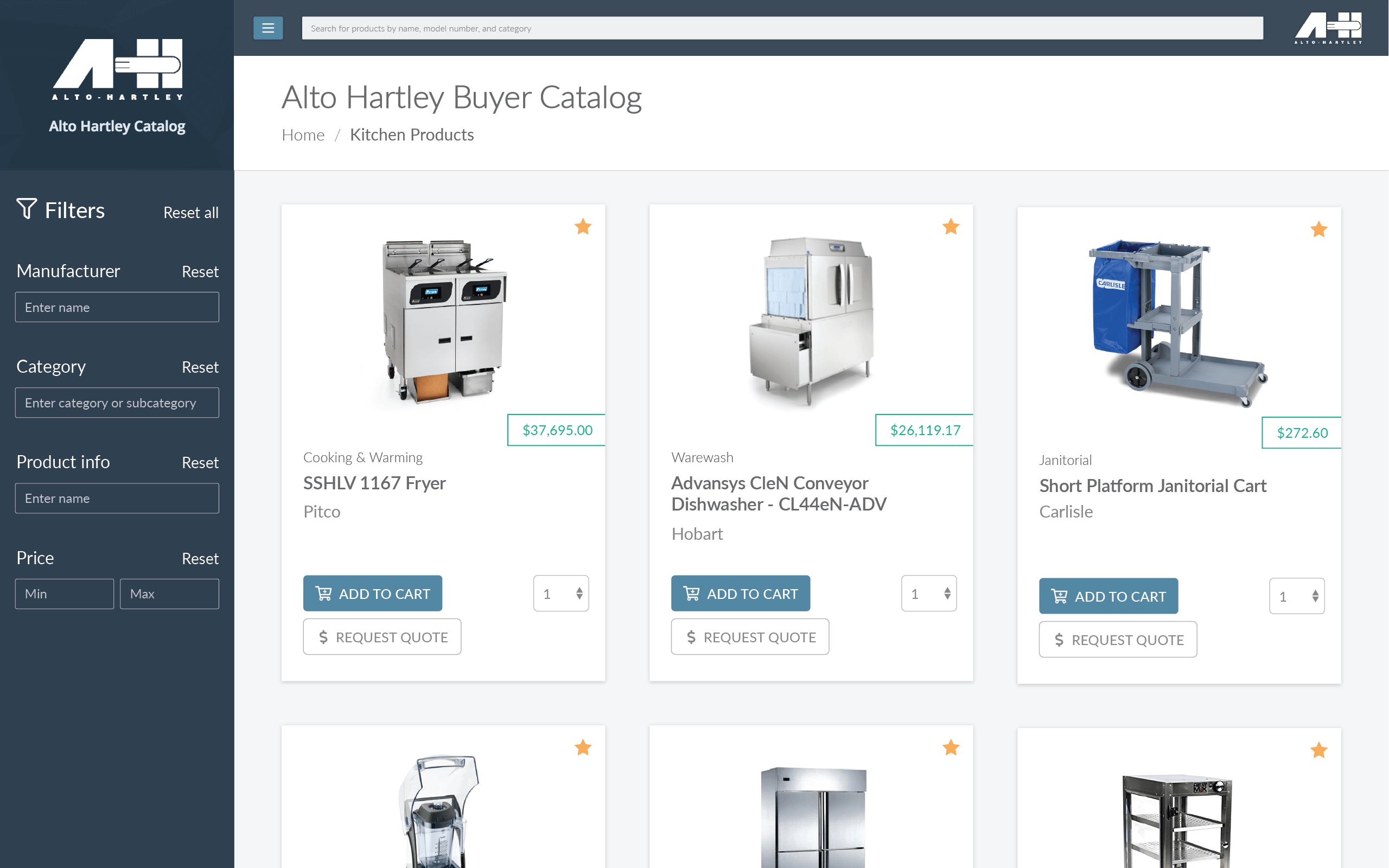The width and height of the screenshot is (1389, 868).
Task: Click the dollar icon on the fryer's Request Quote
Action: pos(323,637)
